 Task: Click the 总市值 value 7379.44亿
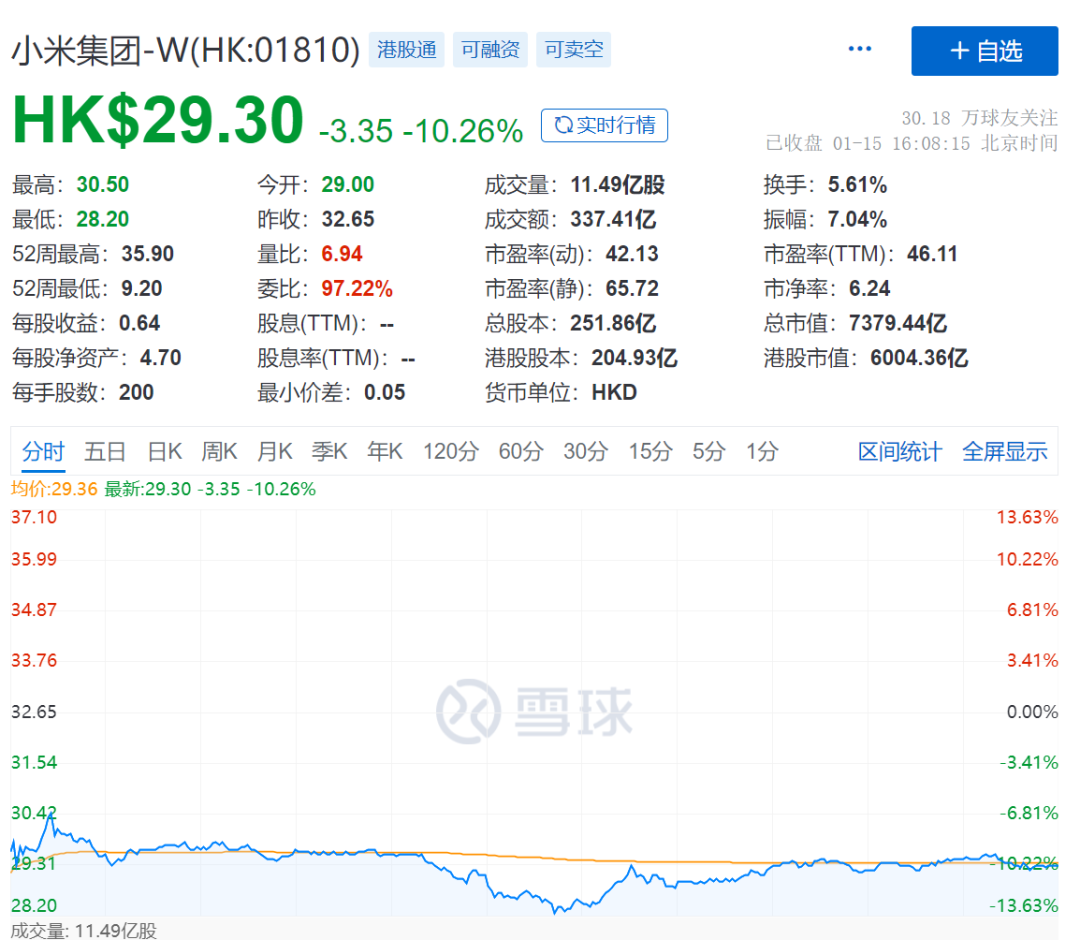[x=897, y=323]
